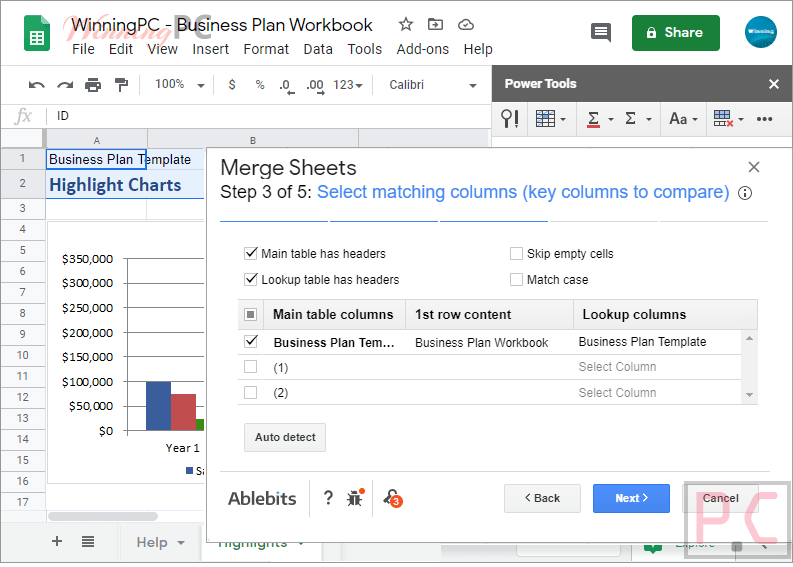Open the account avatar menu
This screenshot has width=793, height=567.
tap(760, 32)
